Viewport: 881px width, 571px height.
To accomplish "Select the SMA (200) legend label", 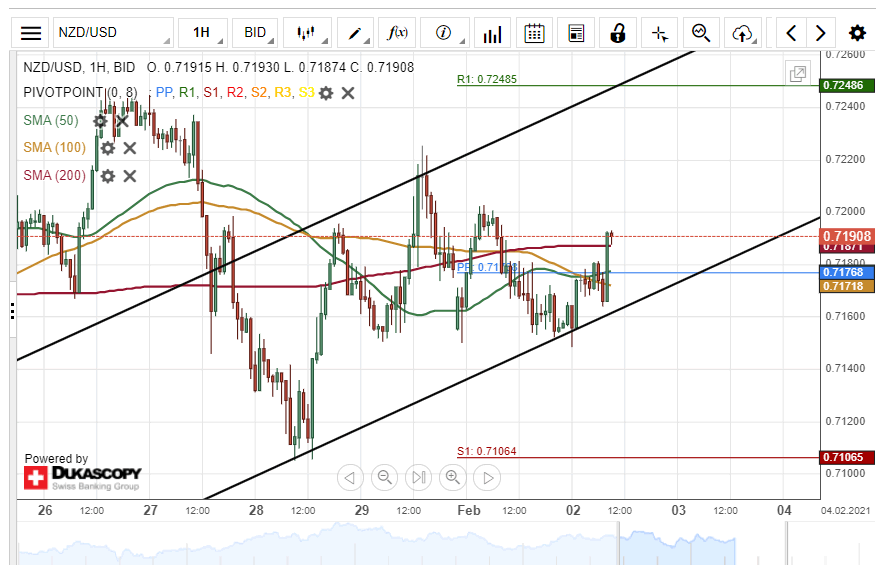I will 55,175.
